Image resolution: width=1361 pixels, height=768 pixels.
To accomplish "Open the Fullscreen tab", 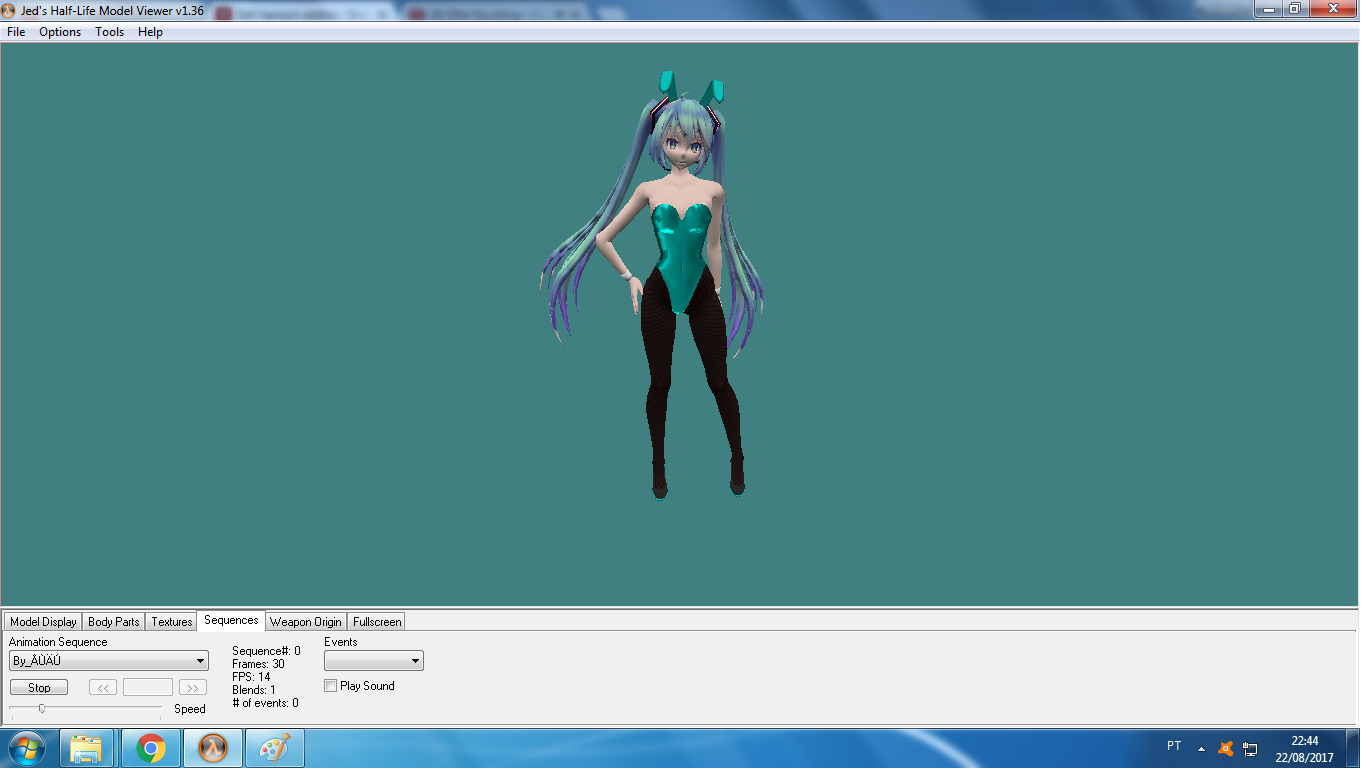I will tap(377, 622).
